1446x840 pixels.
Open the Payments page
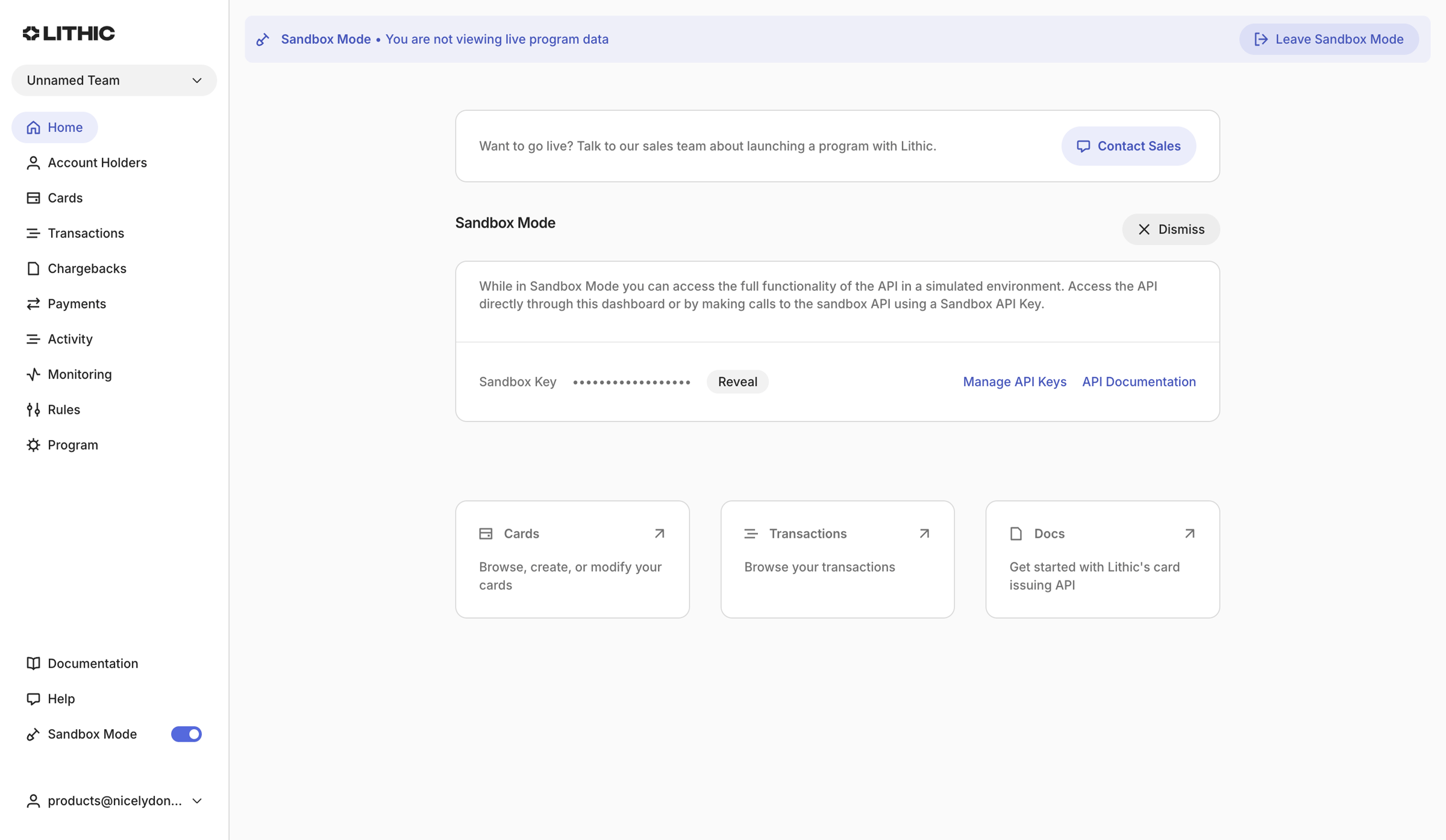(66, 303)
